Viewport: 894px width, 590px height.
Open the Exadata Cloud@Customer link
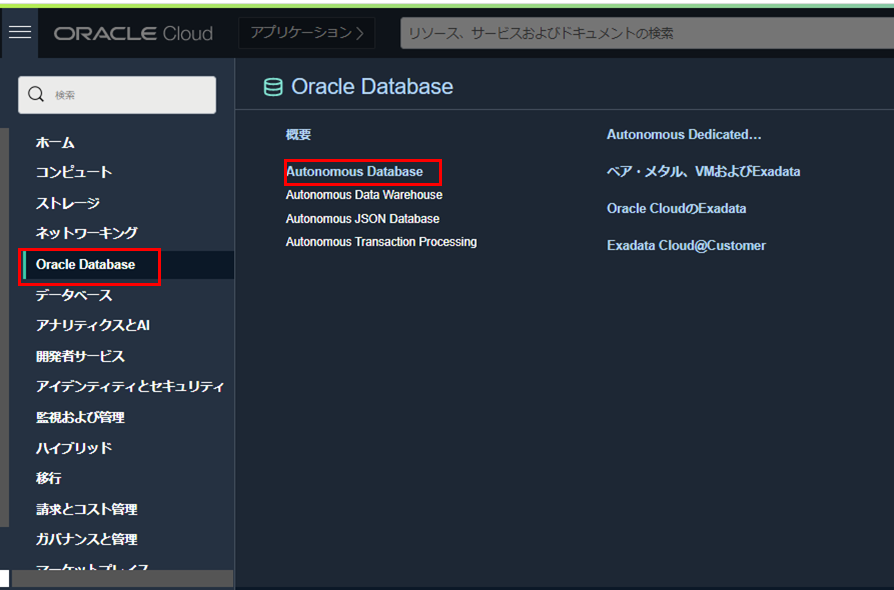point(686,245)
